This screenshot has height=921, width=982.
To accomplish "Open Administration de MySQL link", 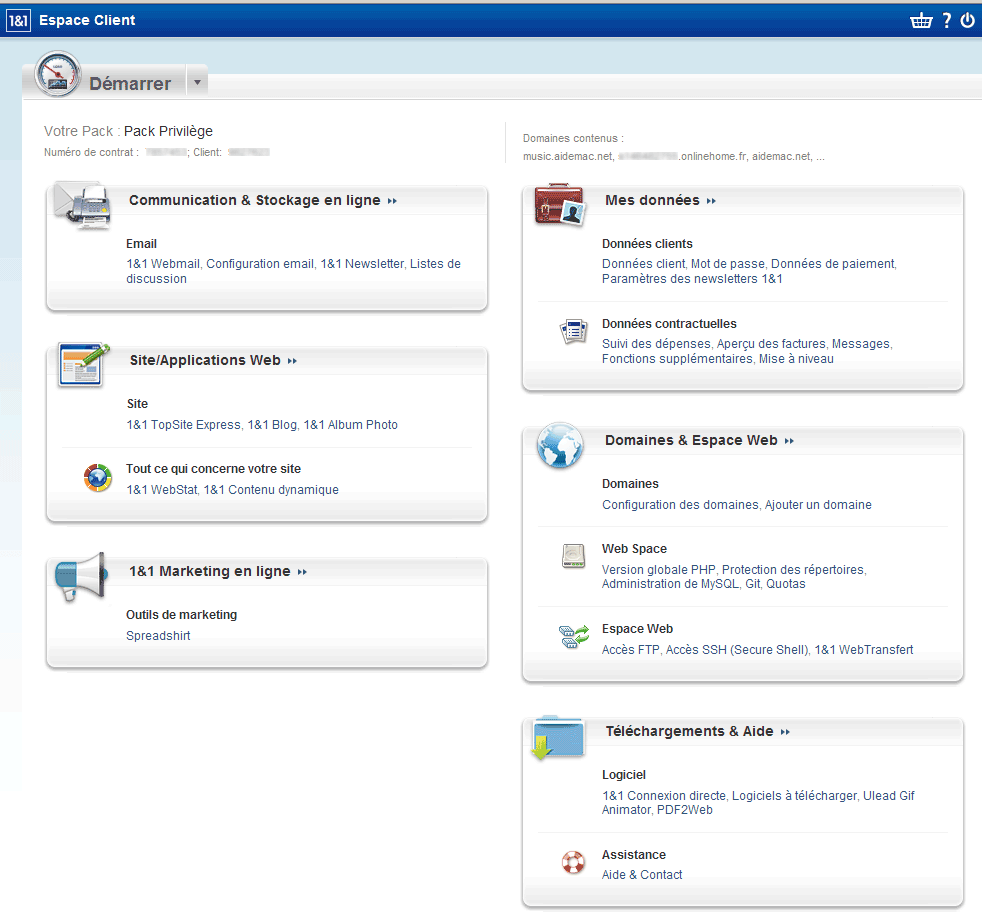I will coord(670,584).
